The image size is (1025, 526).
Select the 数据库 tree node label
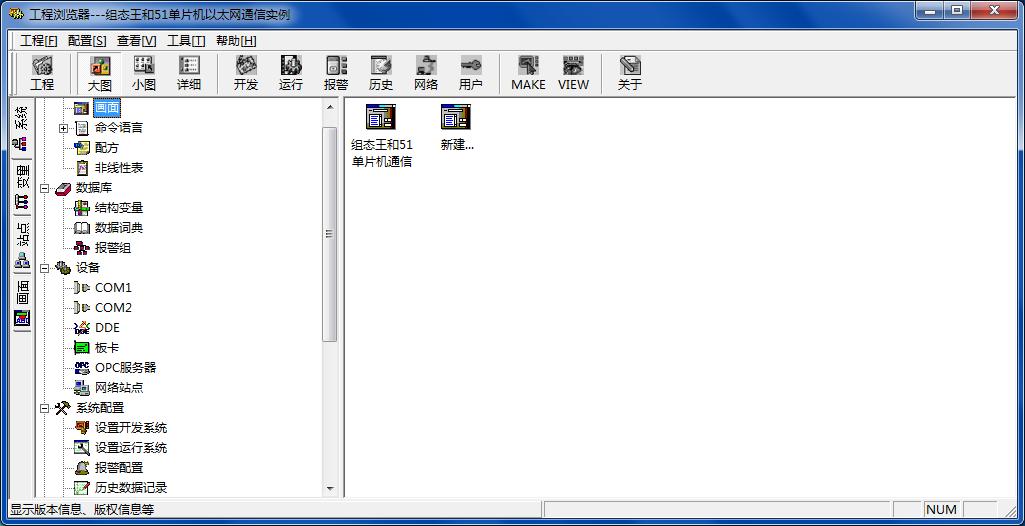[94, 188]
